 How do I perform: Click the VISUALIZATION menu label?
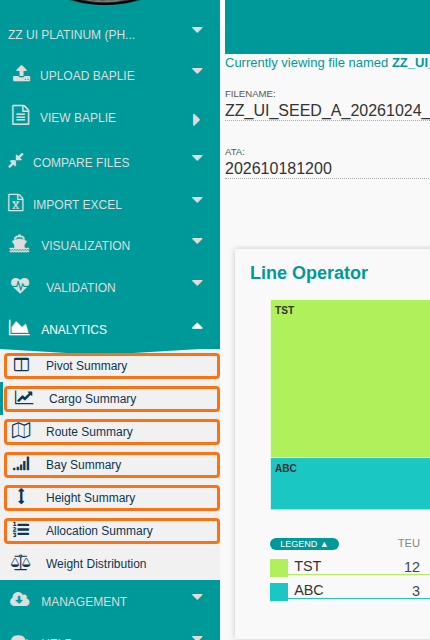coord(86,246)
